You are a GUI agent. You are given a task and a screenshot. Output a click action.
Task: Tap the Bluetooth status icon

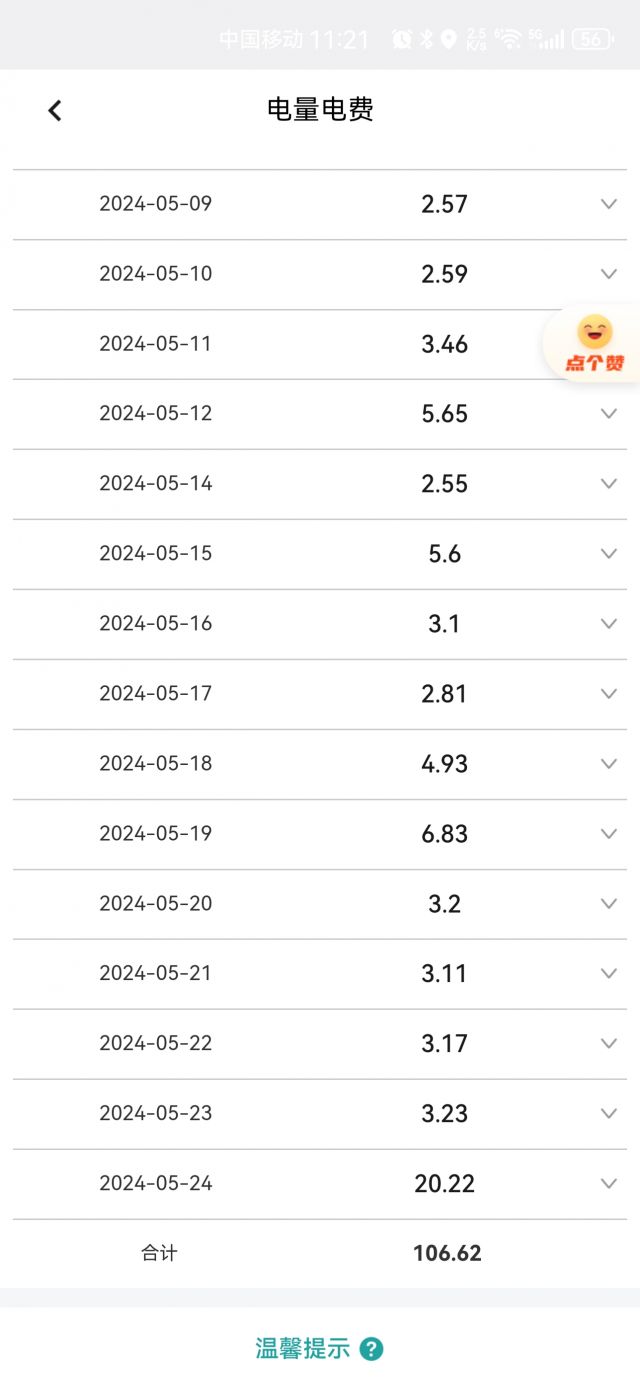[x=426, y=39]
